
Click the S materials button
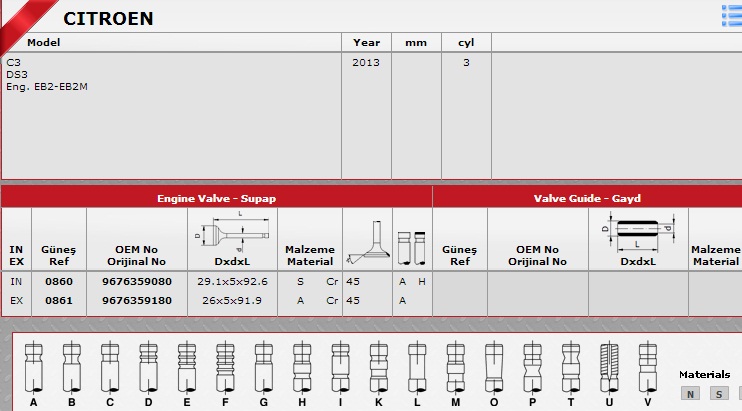[x=718, y=394]
